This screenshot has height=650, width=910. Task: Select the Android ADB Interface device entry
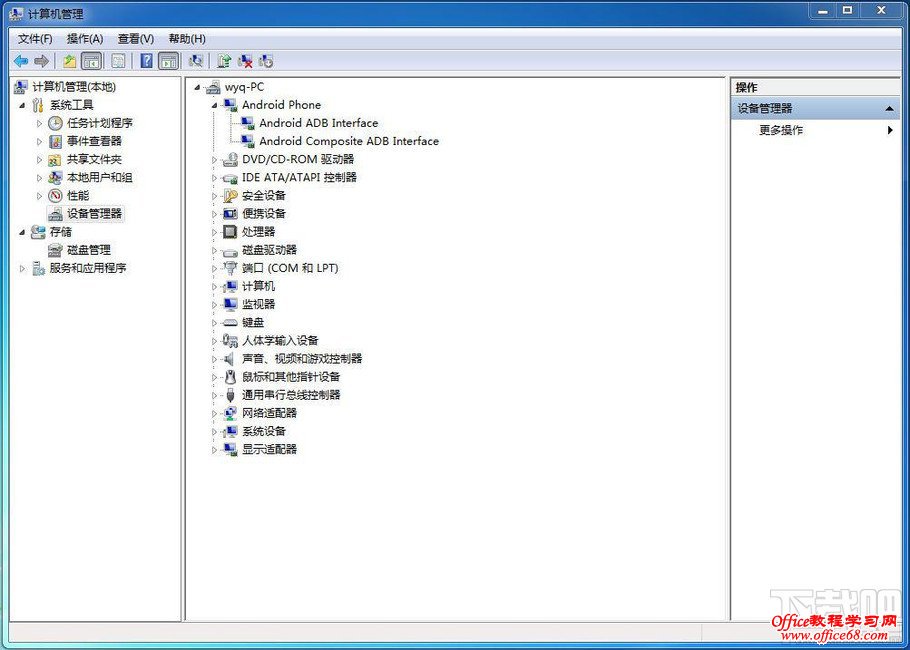click(x=320, y=123)
